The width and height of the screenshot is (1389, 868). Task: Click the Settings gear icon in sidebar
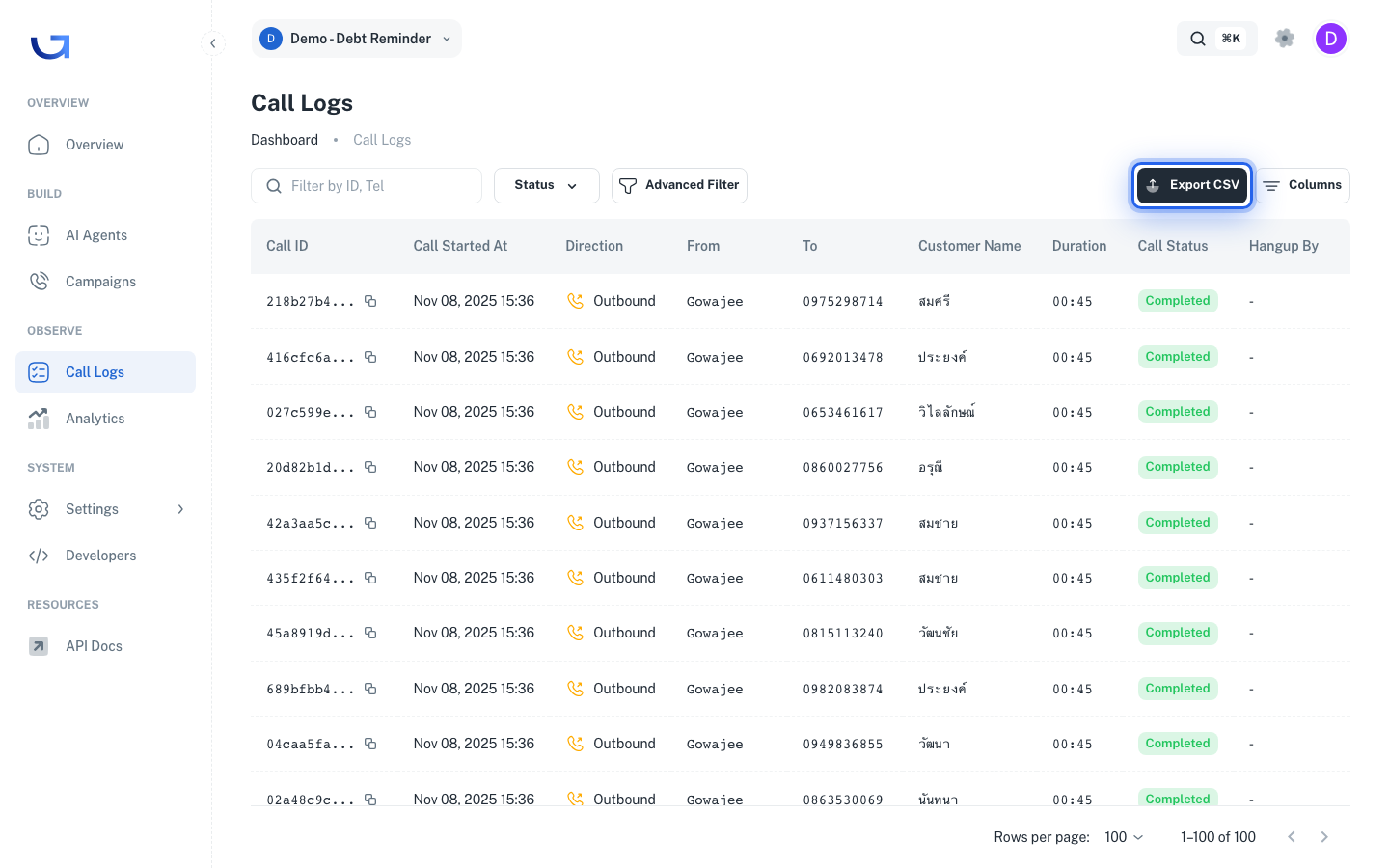coord(39,509)
